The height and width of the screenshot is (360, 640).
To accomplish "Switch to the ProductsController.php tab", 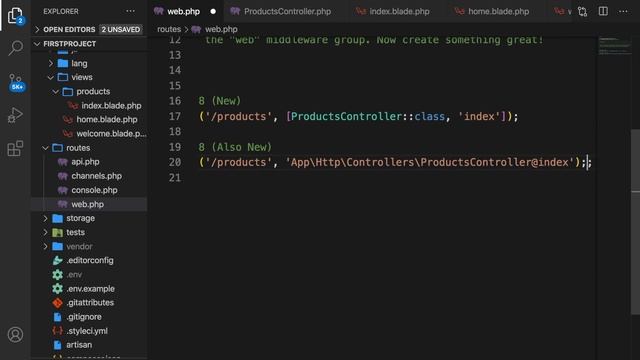I will pos(287,11).
